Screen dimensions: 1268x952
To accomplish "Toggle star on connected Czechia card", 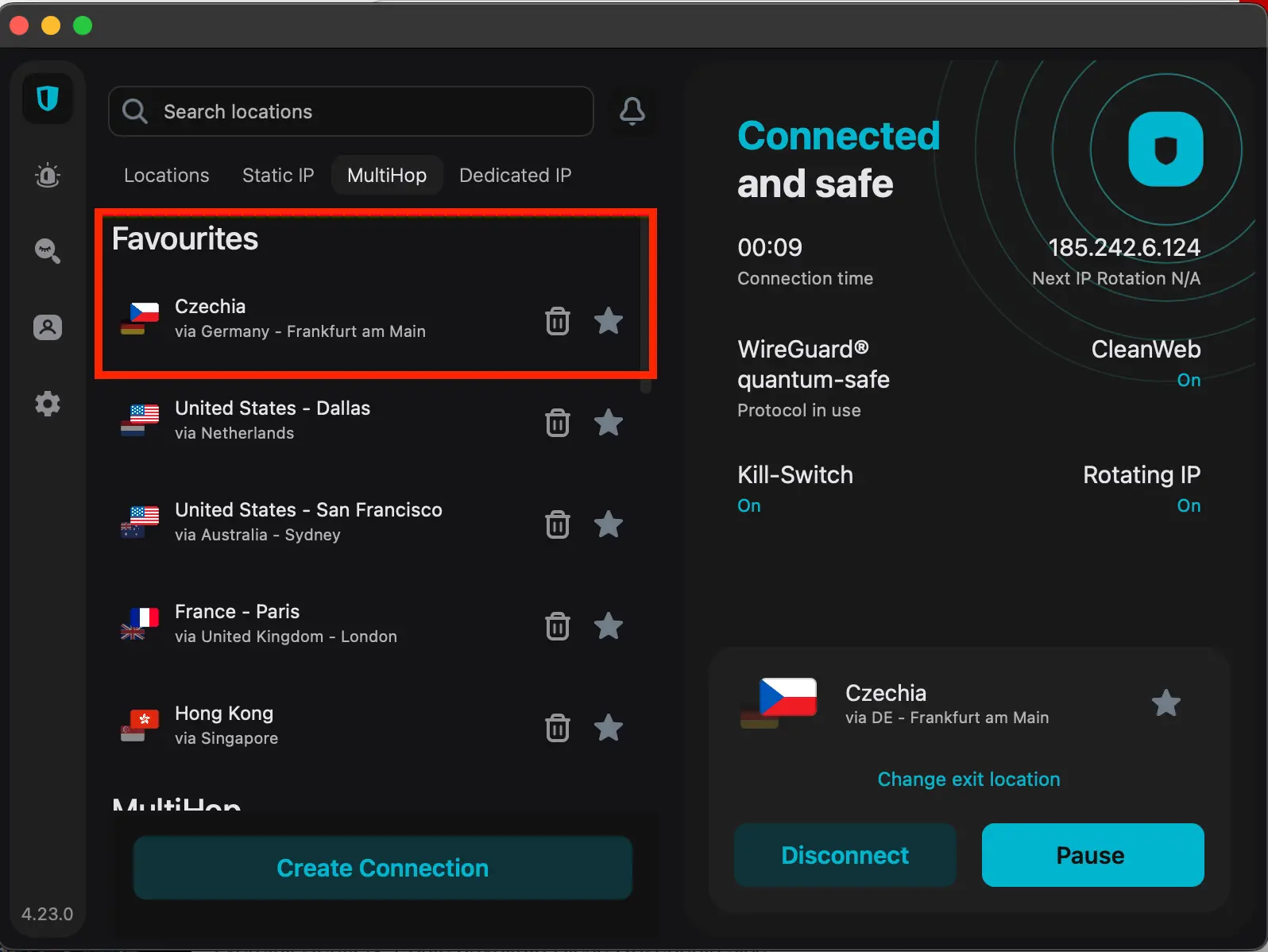I will [1166, 703].
